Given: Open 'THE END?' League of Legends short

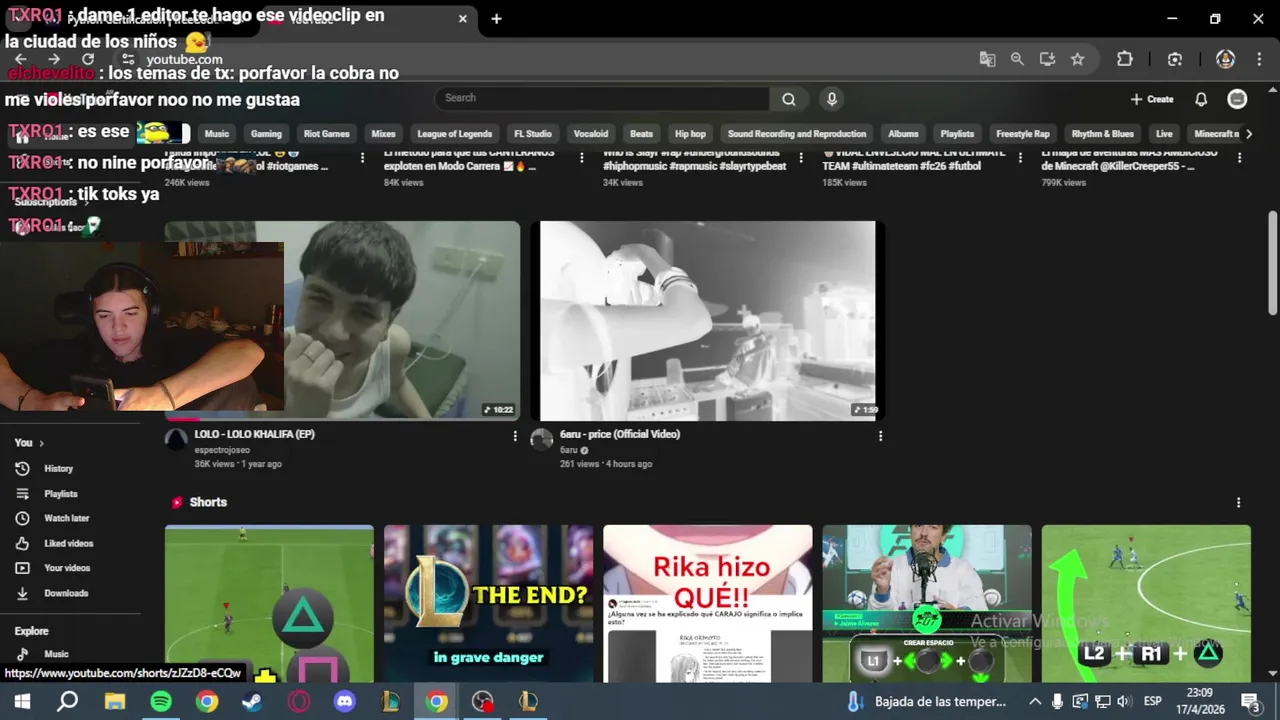Looking at the screenshot, I should pyautogui.click(x=488, y=604).
